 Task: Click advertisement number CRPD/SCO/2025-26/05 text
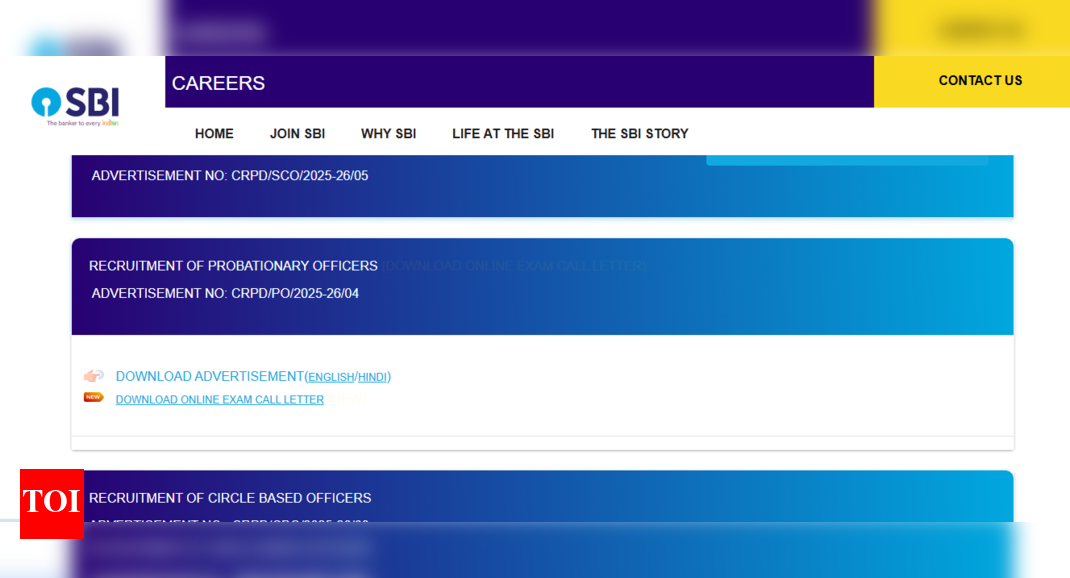coord(230,176)
